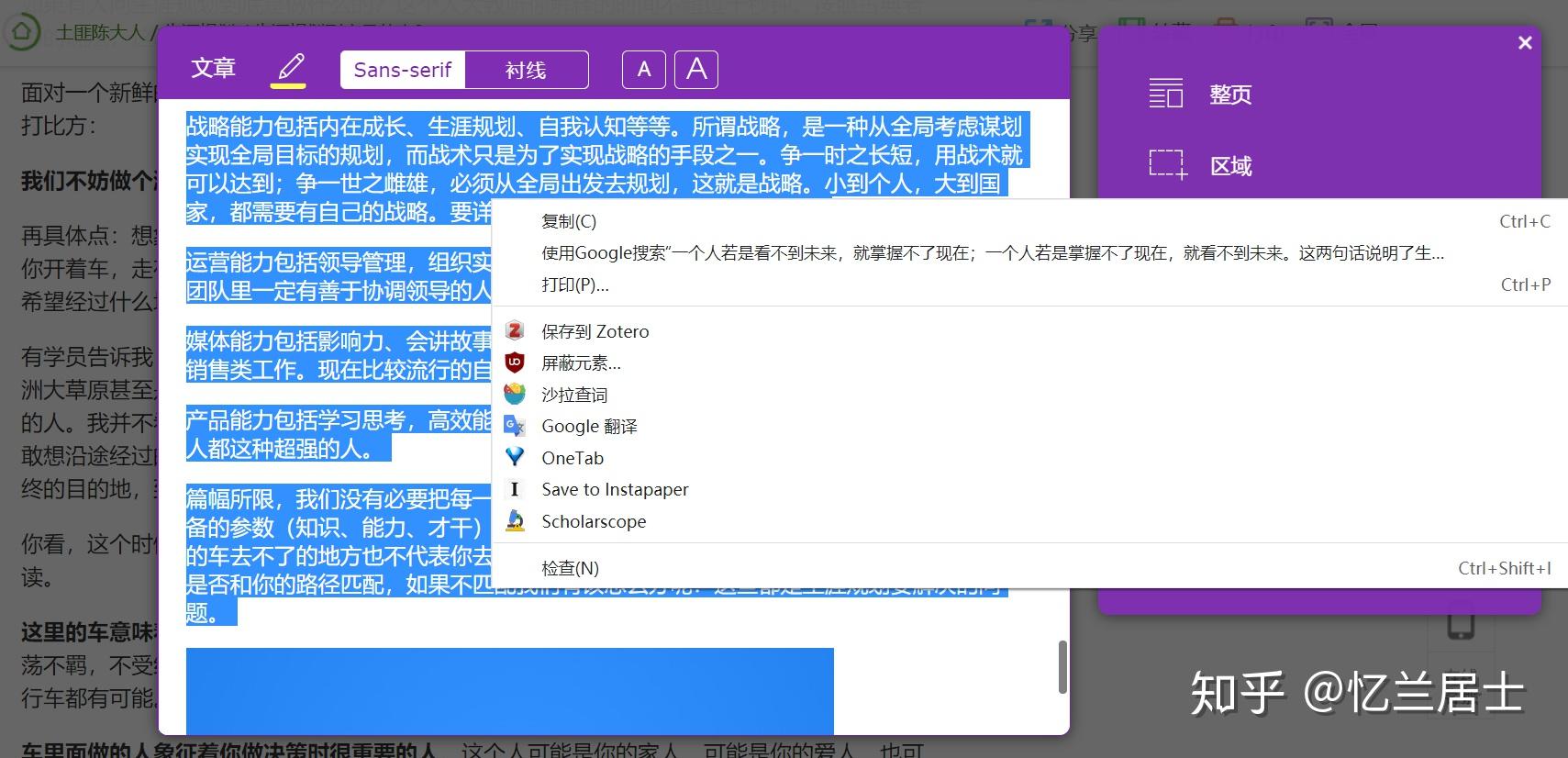The image size is (1568, 758).
Task: Select Scholarscope menu entry
Action: tap(1029, 521)
